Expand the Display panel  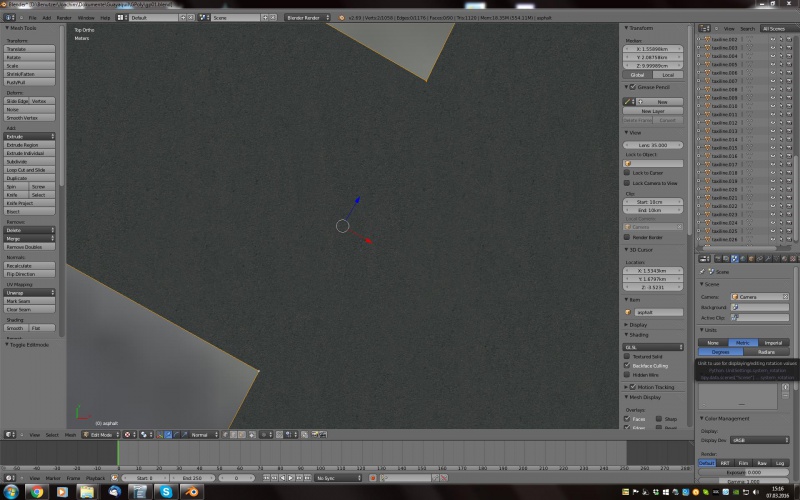click(636, 324)
